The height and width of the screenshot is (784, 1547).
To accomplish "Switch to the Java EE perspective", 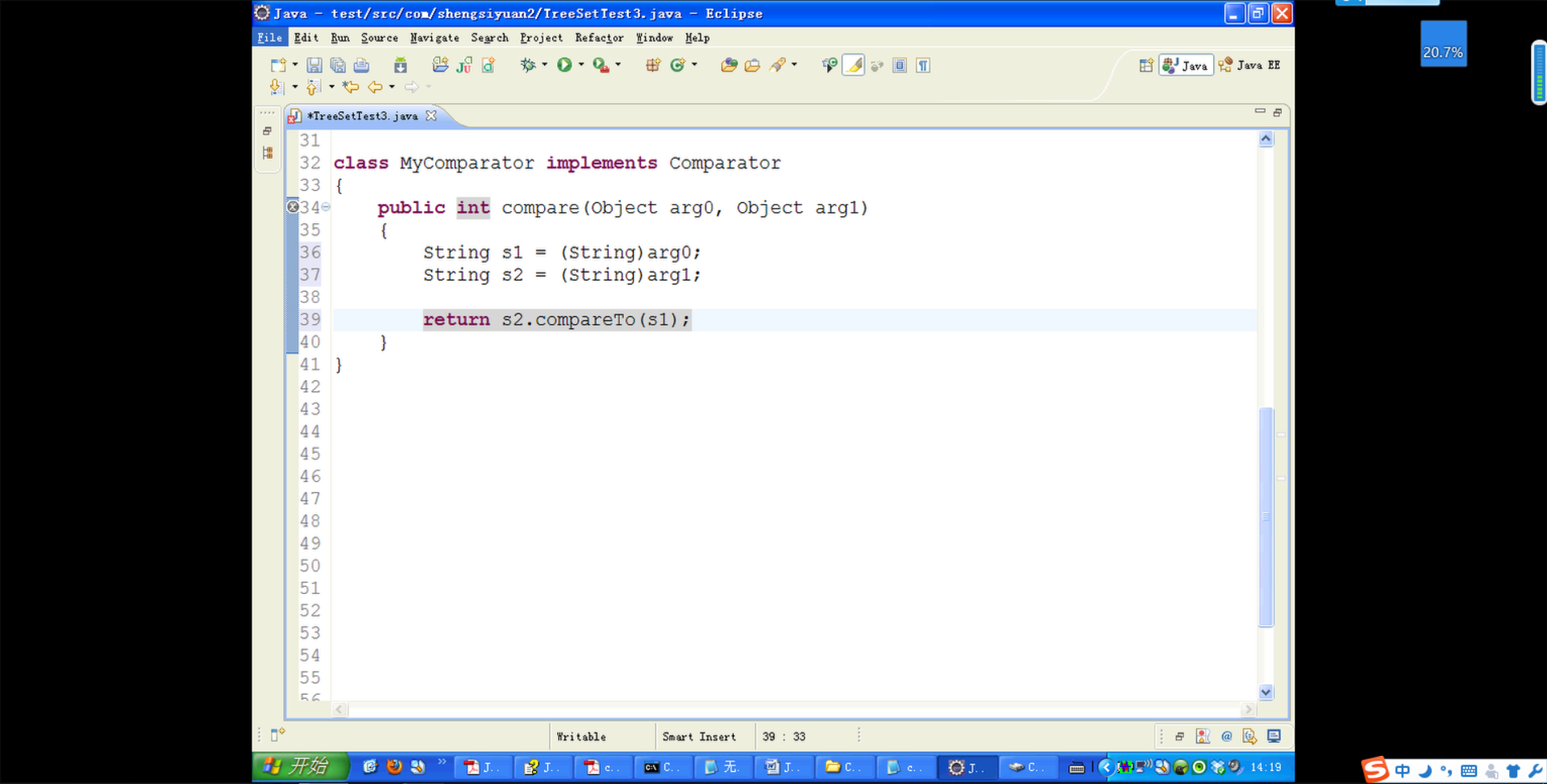I will [x=1250, y=65].
